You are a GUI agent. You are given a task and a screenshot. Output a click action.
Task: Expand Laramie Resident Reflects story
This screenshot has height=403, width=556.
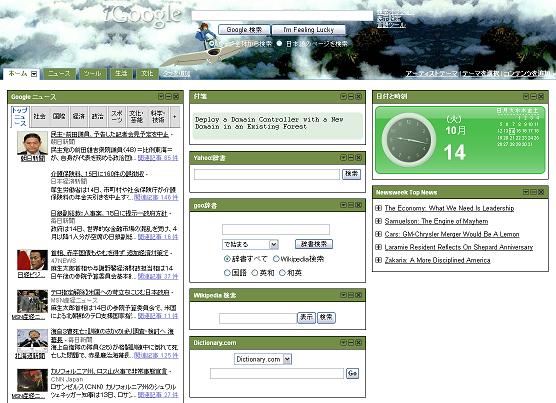[x=378, y=247]
